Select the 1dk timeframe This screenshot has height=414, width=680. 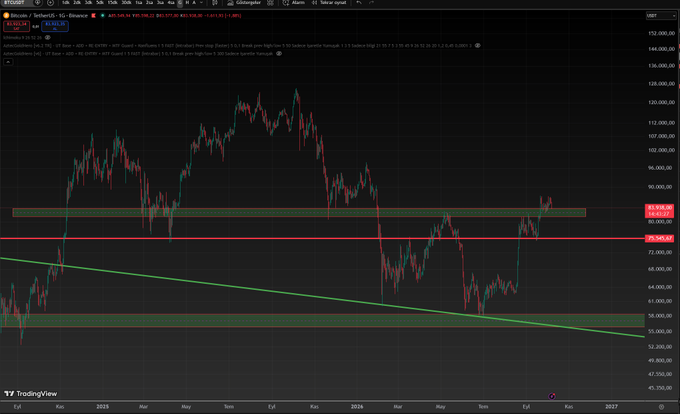click(x=66, y=3)
